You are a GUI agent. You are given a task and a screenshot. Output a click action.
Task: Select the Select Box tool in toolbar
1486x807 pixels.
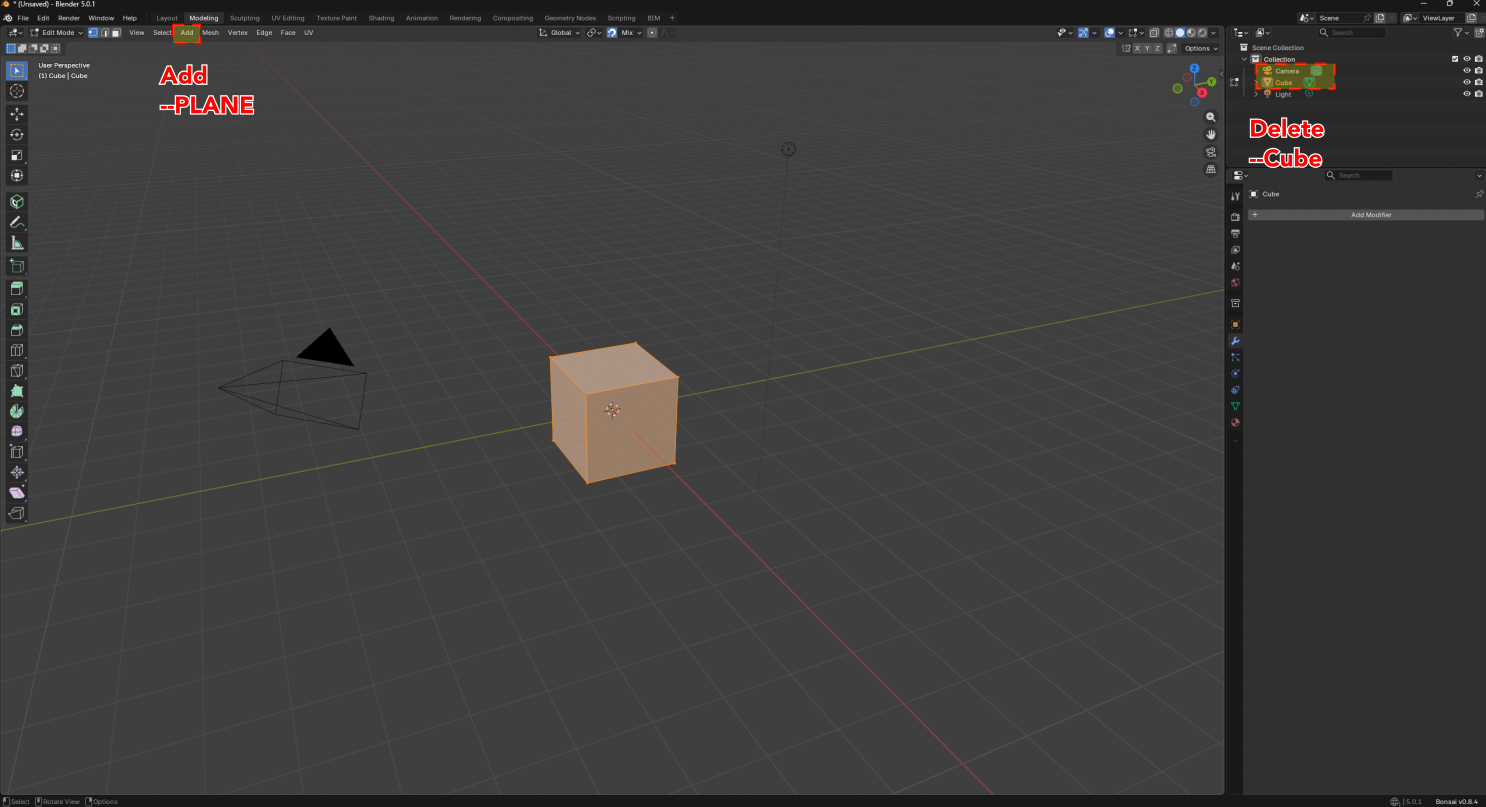[17, 70]
